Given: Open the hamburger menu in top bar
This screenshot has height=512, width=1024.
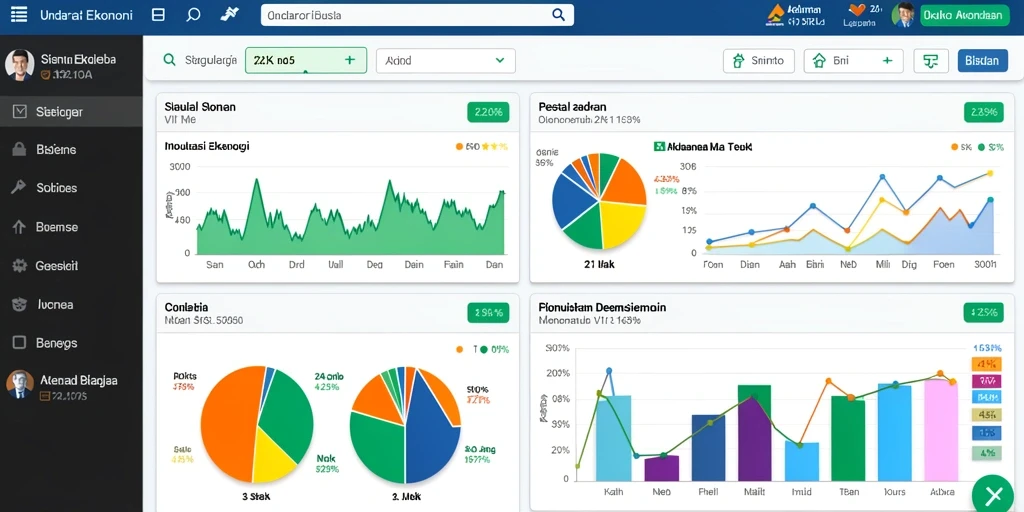Looking at the screenshot, I should click(19, 14).
